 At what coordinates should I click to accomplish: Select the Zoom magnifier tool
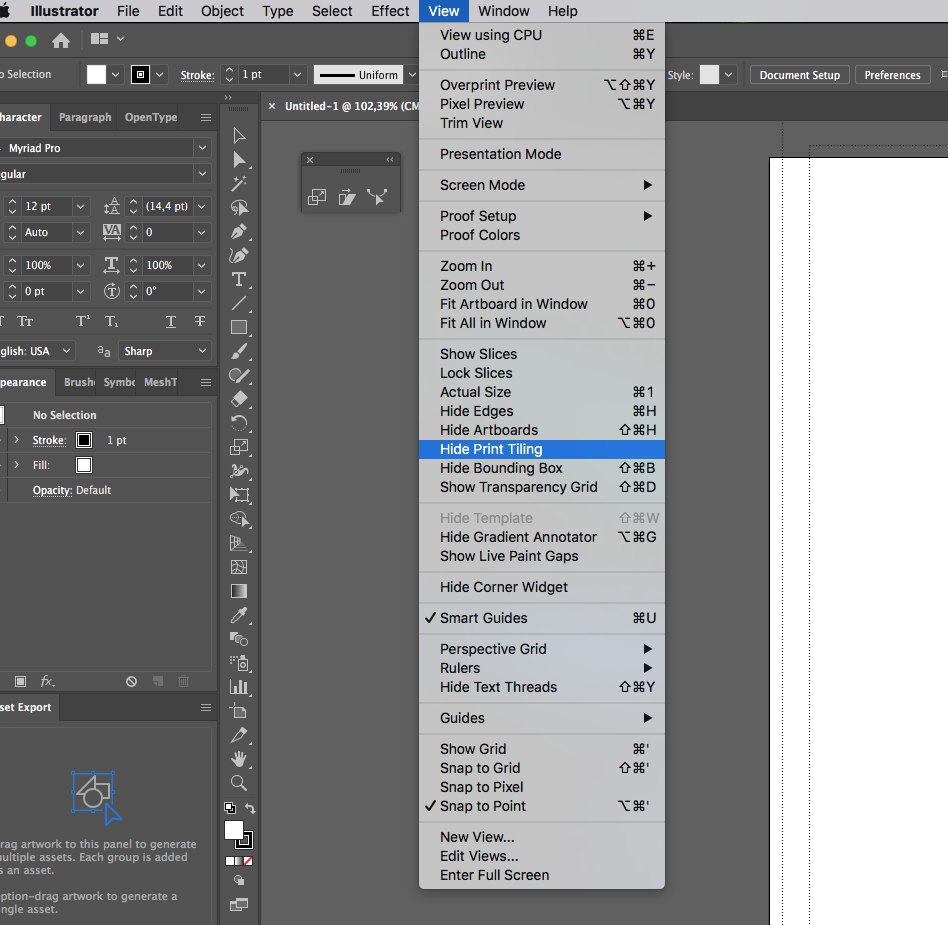click(239, 783)
